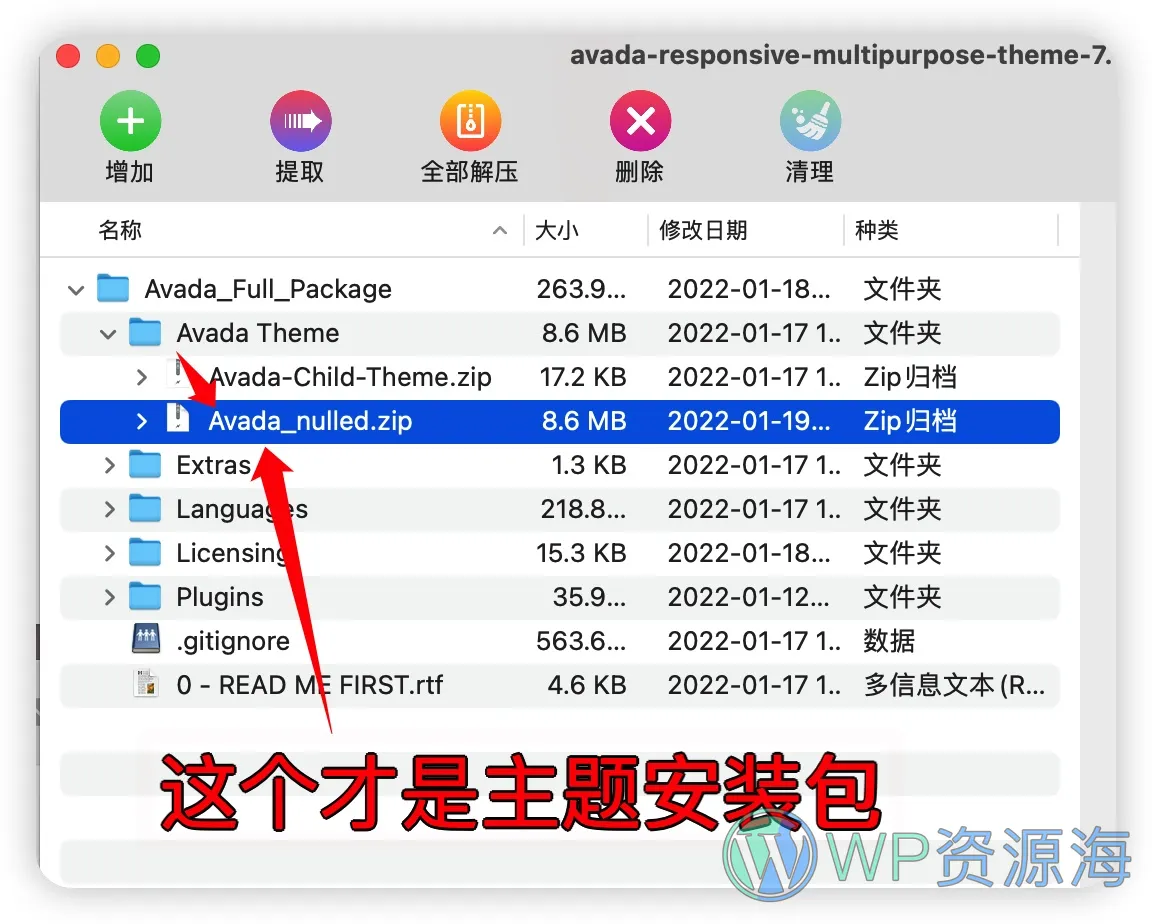The height and width of the screenshot is (924, 1152).
Task: Click the Extract (提取) toolbar icon
Action: click(x=300, y=121)
